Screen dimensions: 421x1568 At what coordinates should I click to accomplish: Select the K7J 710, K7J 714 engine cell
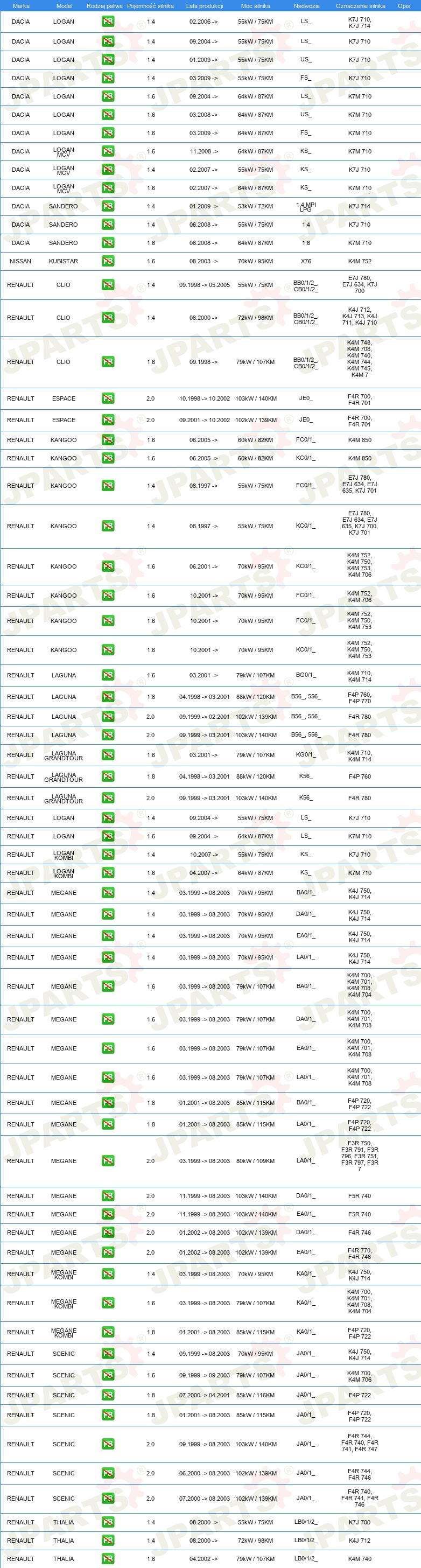click(x=360, y=23)
